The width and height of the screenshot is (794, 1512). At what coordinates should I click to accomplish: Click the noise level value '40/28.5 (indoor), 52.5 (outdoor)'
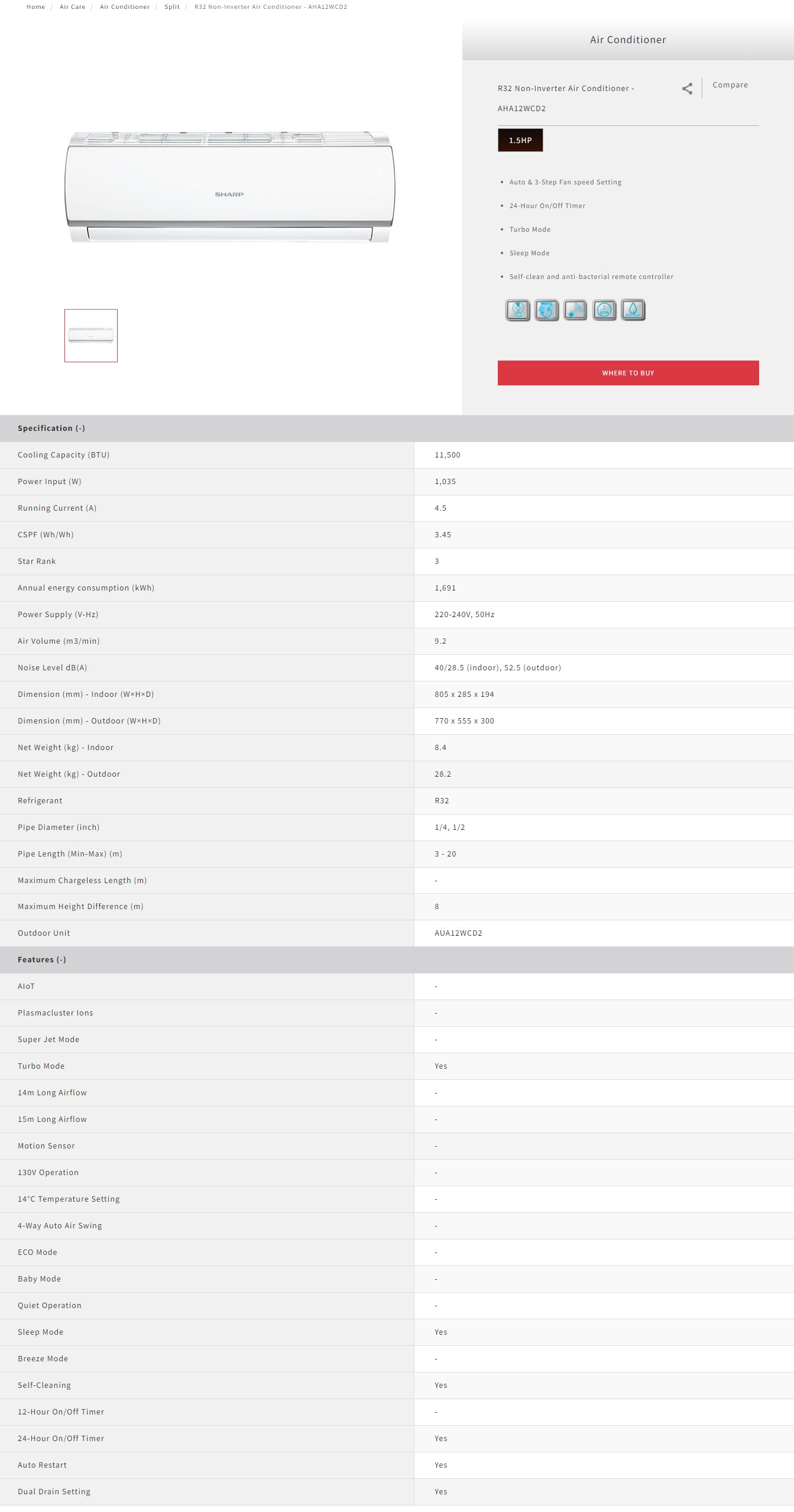coord(498,668)
